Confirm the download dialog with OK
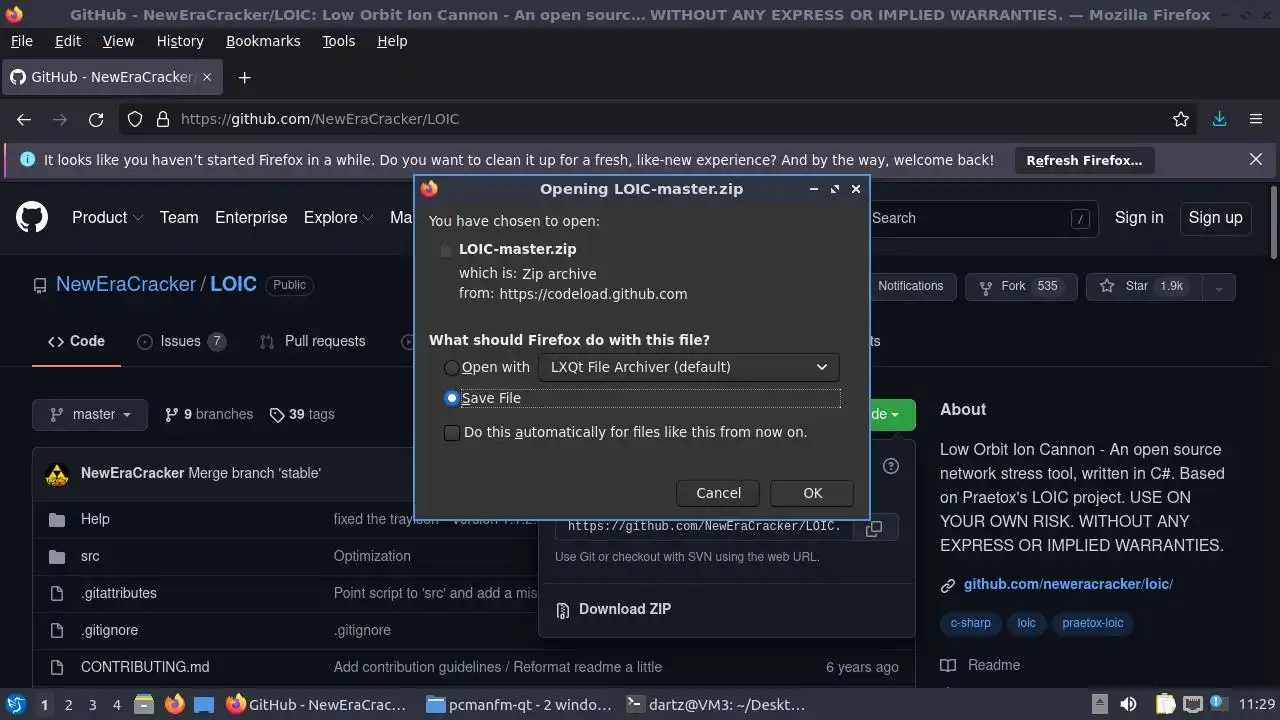Image resolution: width=1280 pixels, height=720 pixels. pos(812,493)
